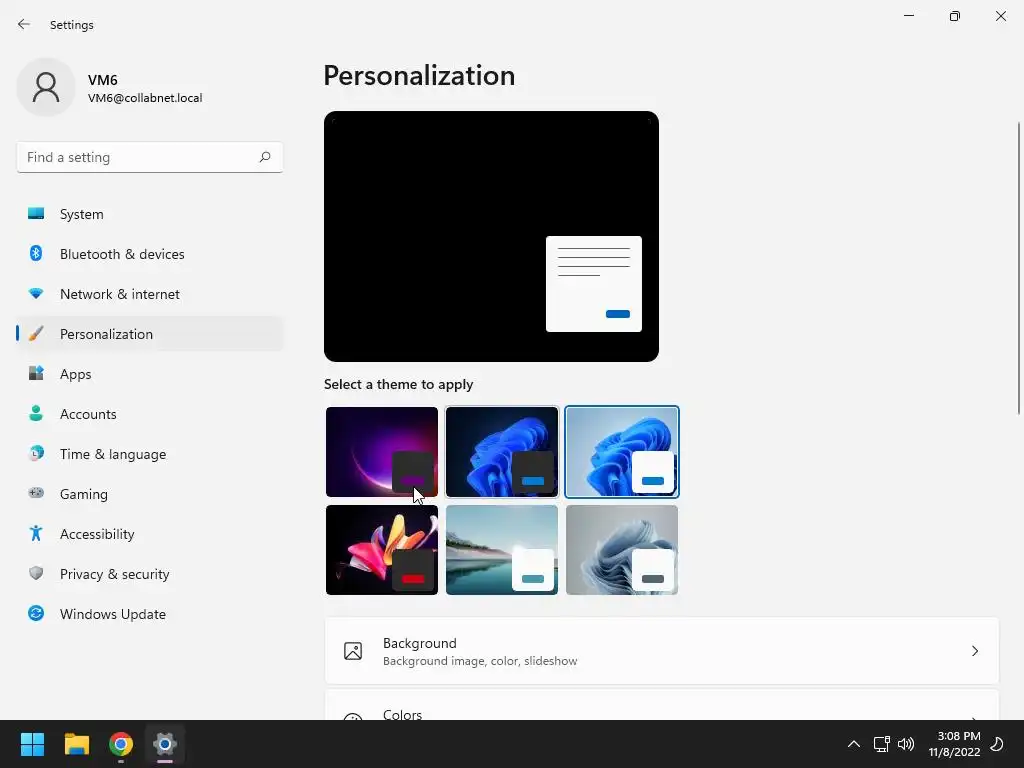The width and height of the screenshot is (1024, 768).
Task: Click the desktop preview image
Action: pos(491,236)
